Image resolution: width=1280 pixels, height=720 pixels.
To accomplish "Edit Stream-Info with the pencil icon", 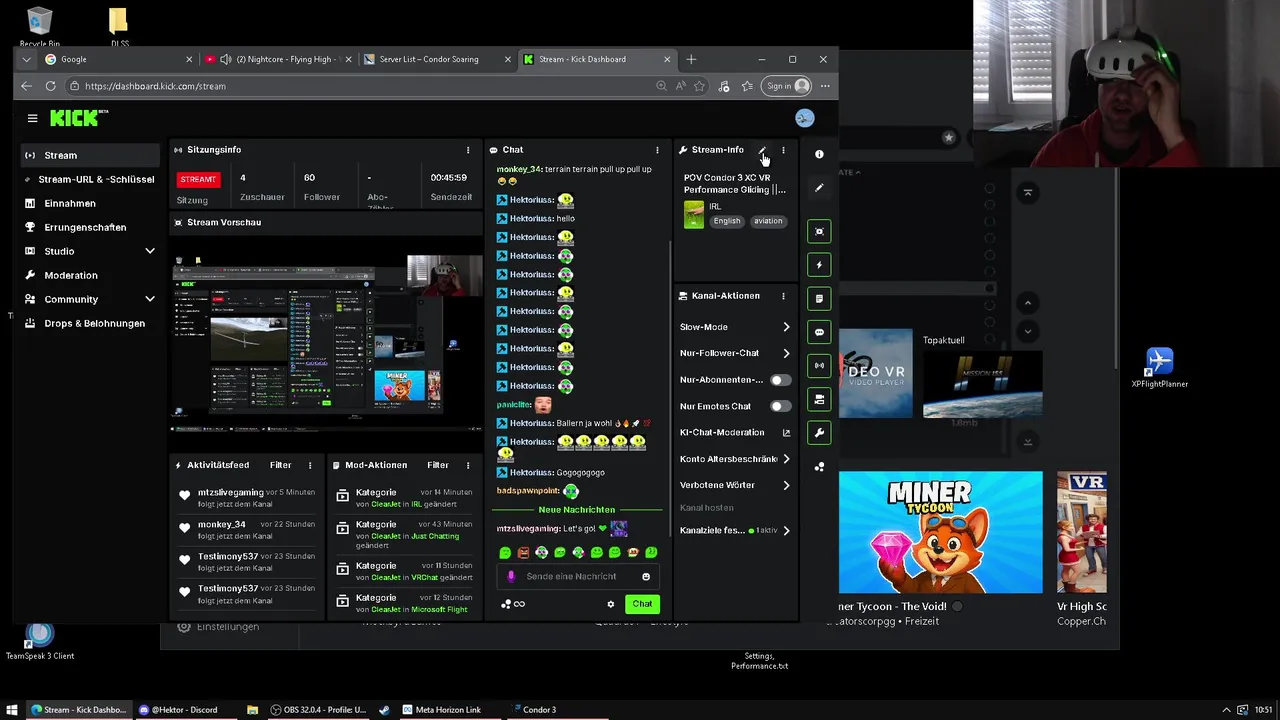I will tap(762, 150).
